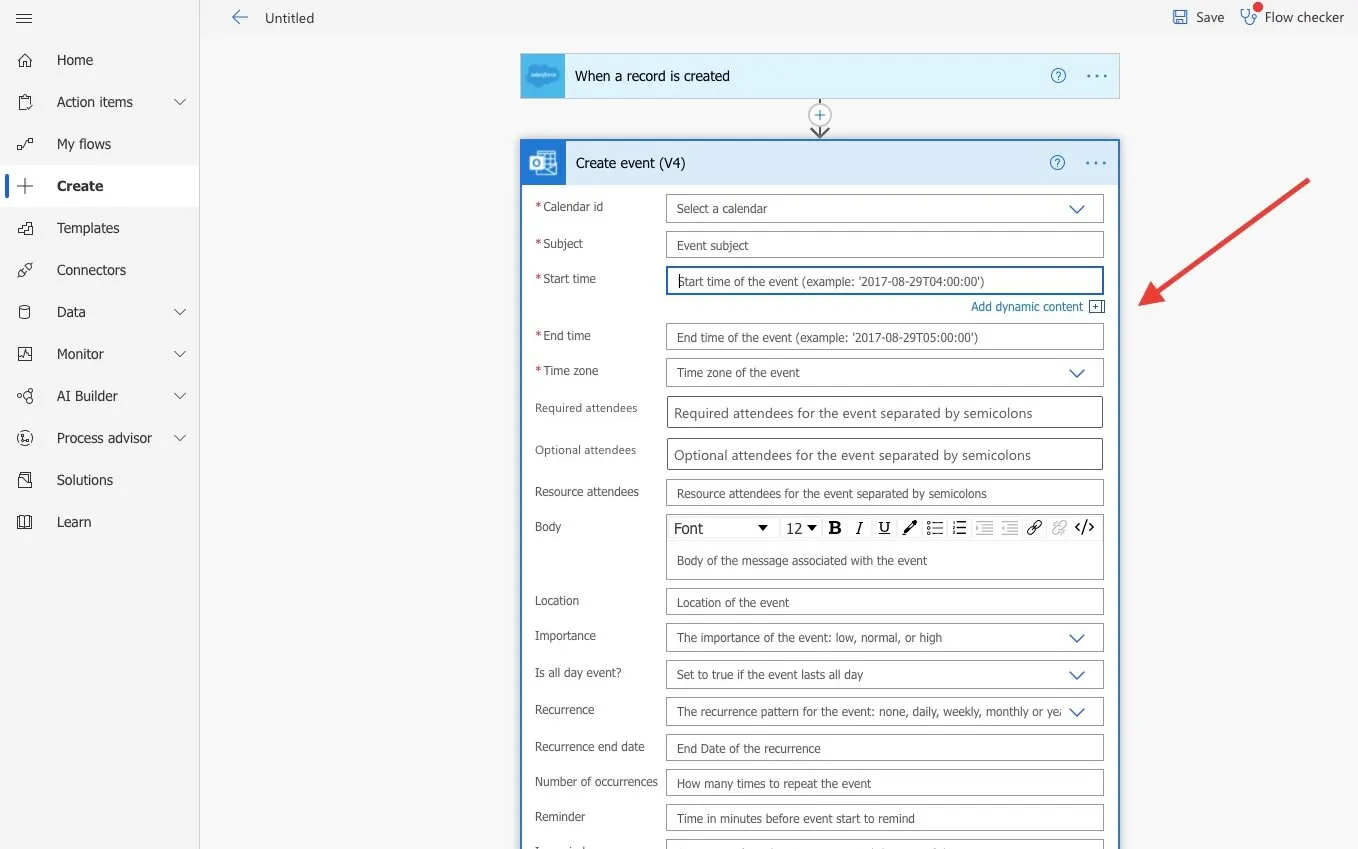Click the Reminder minutes field
Screen dimensions: 1358x849
click(x=885, y=818)
